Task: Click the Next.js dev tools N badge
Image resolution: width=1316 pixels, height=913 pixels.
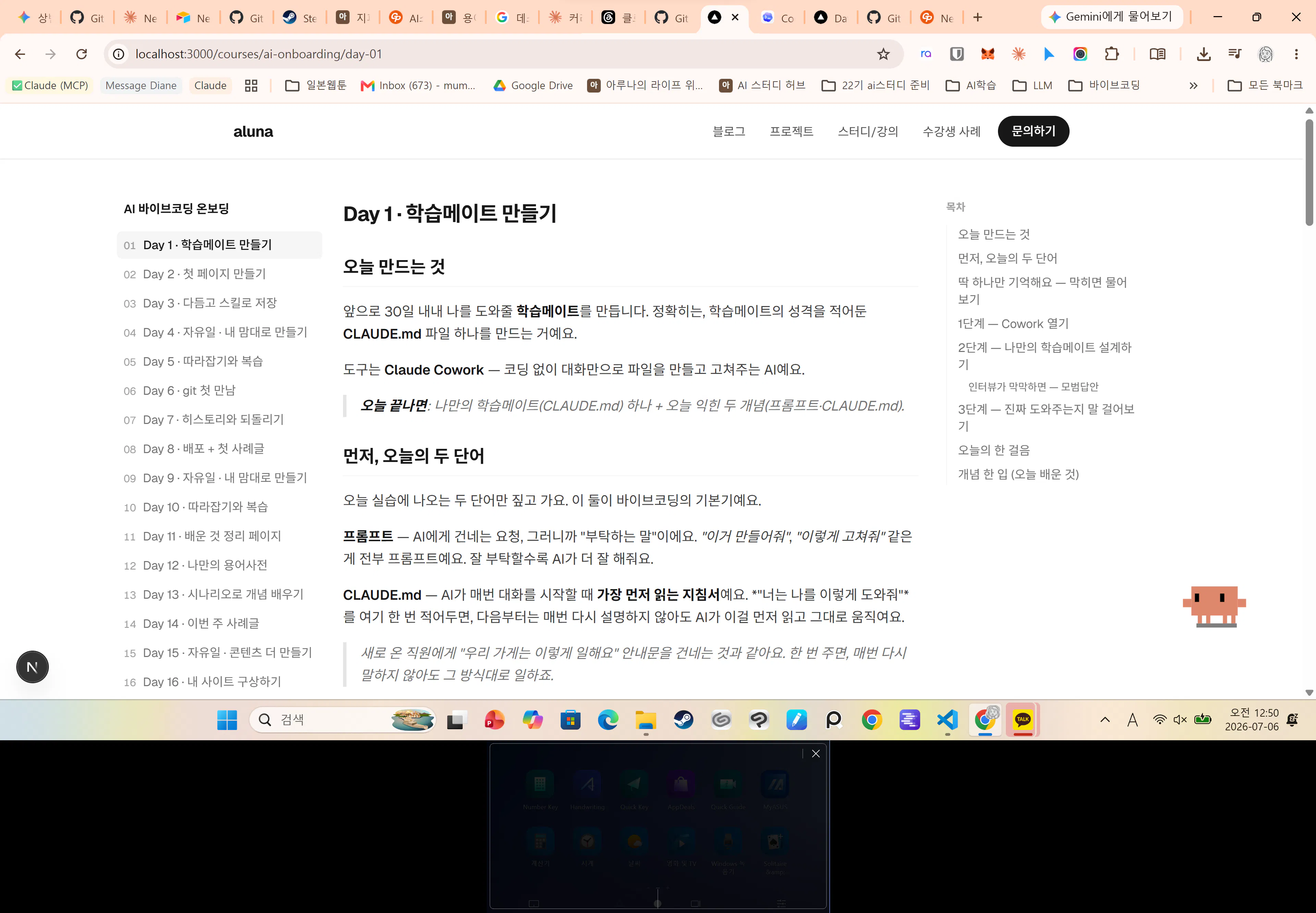Action: [32, 667]
